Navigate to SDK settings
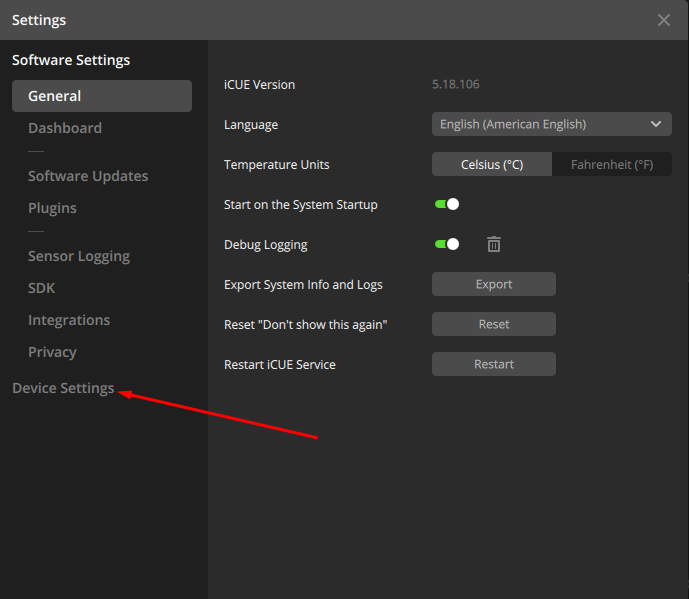The image size is (689, 599). (x=42, y=288)
